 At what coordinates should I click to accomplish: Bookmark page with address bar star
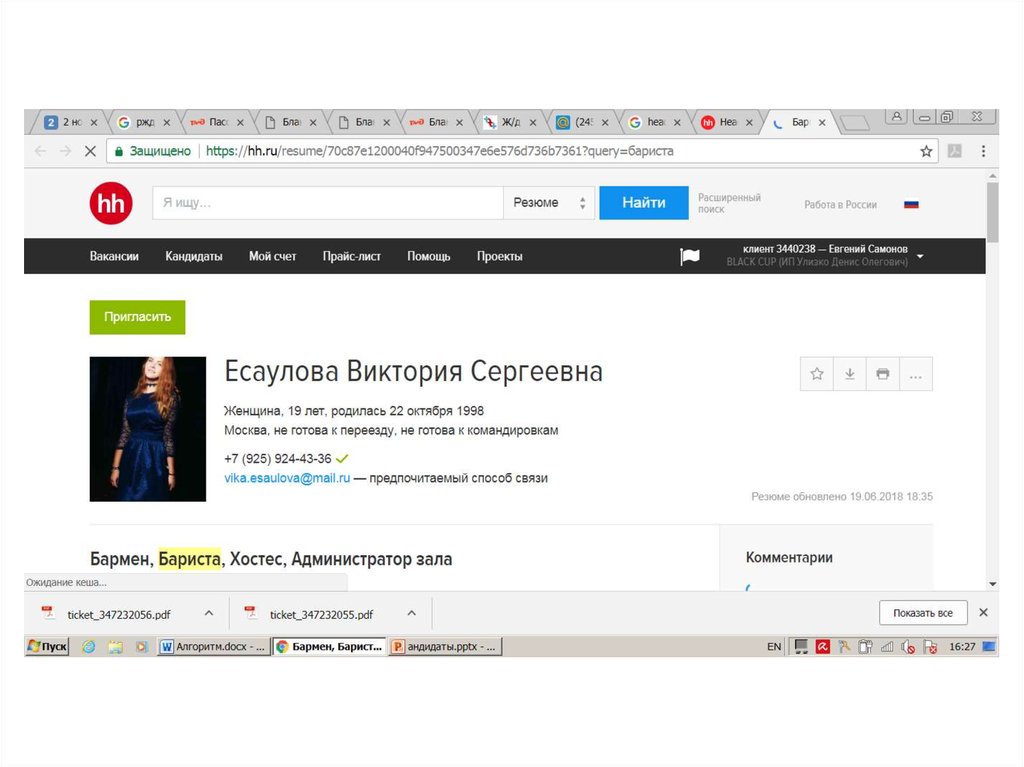926,151
